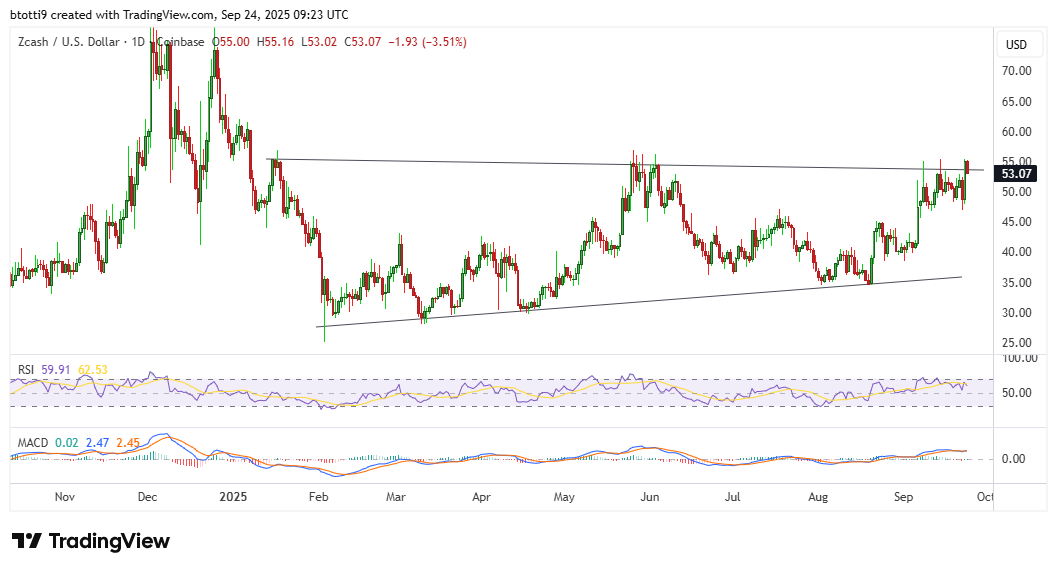This screenshot has height=571, width=1057.
Task: Click the TradingView logo icon
Action: (x=26, y=541)
